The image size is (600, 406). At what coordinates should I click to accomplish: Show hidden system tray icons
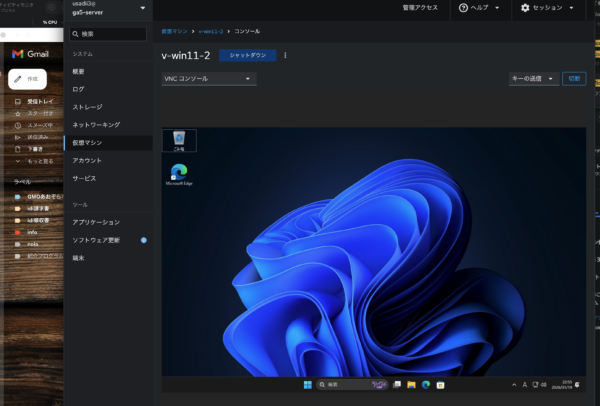tap(514, 384)
